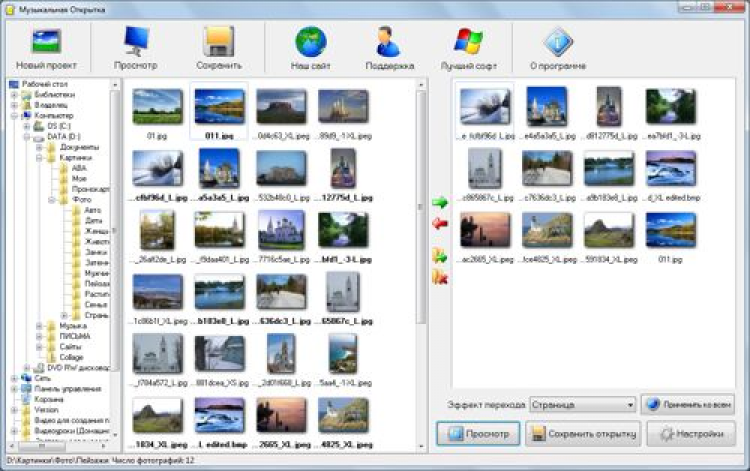Click the Корзина recycle bin icon
The width and height of the screenshot is (750, 471).
[27, 399]
